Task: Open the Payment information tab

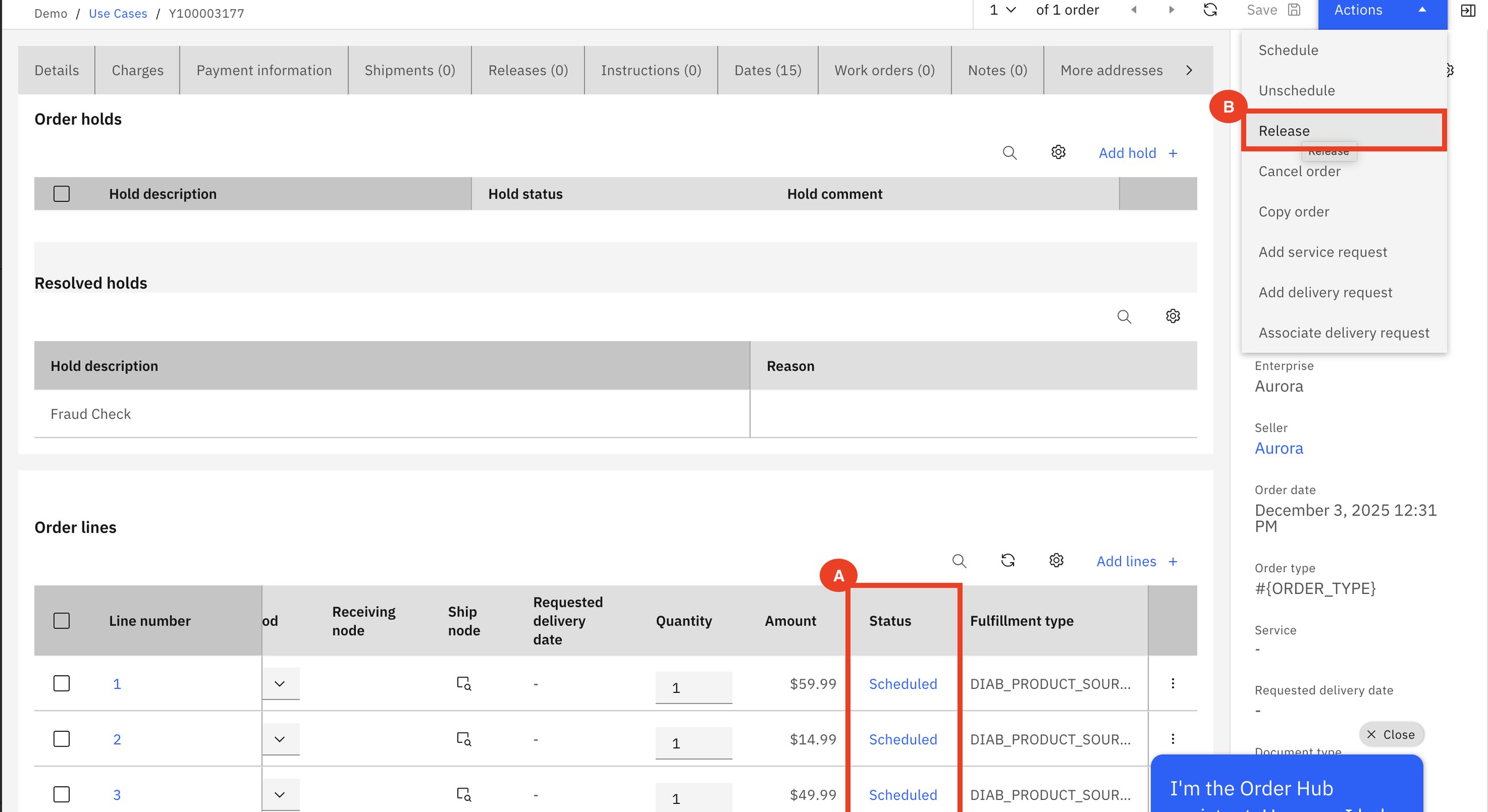Action: [x=264, y=70]
